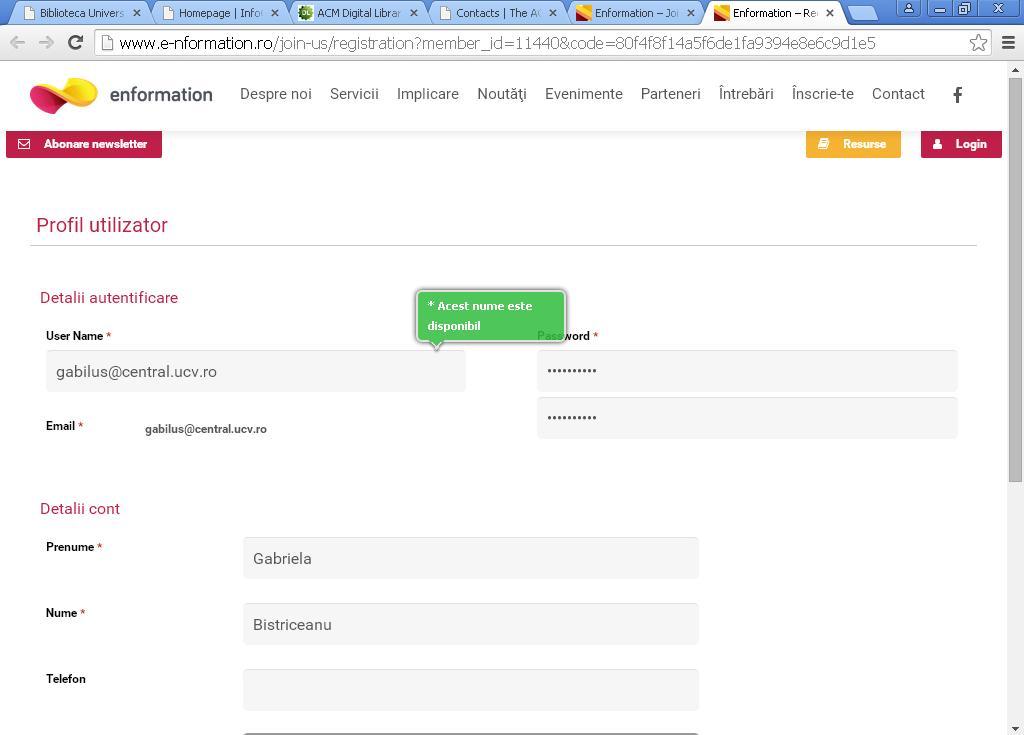Reload the page with refresh icon
Viewport: 1024px width, 735px height.
point(76,42)
